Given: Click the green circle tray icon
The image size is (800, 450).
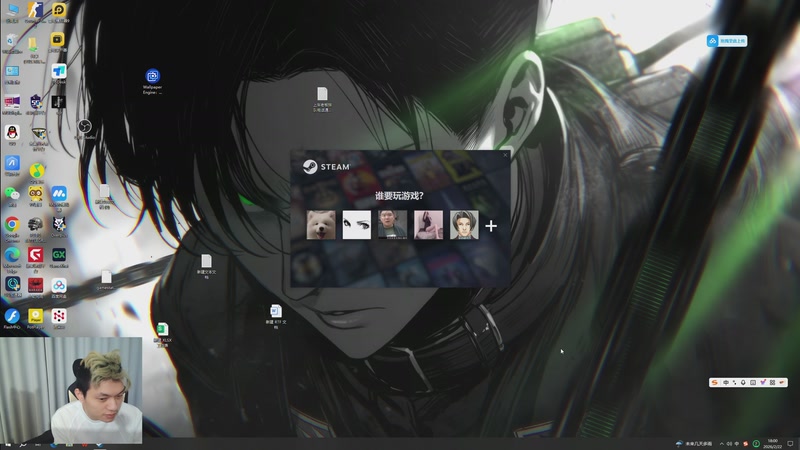Looking at the screenshot, I should pos(756,444).
